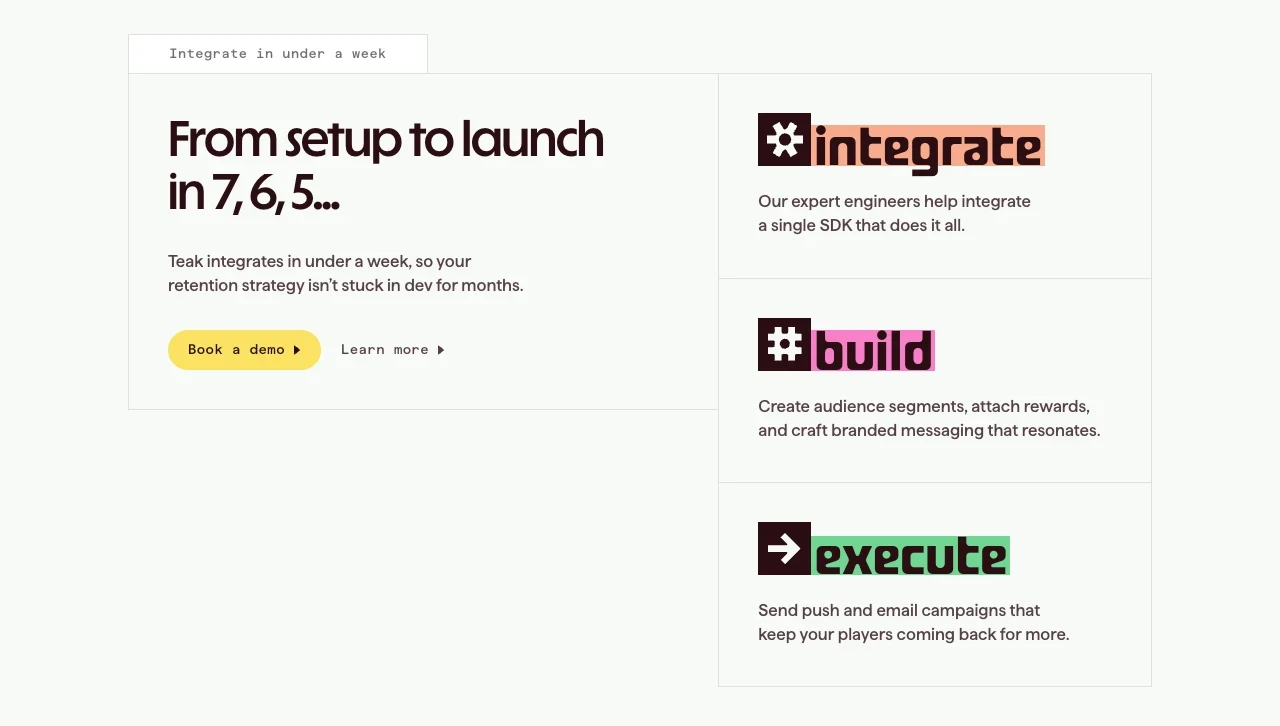
Task: Click the orange integrate wordmark
Action: [928, 148]
